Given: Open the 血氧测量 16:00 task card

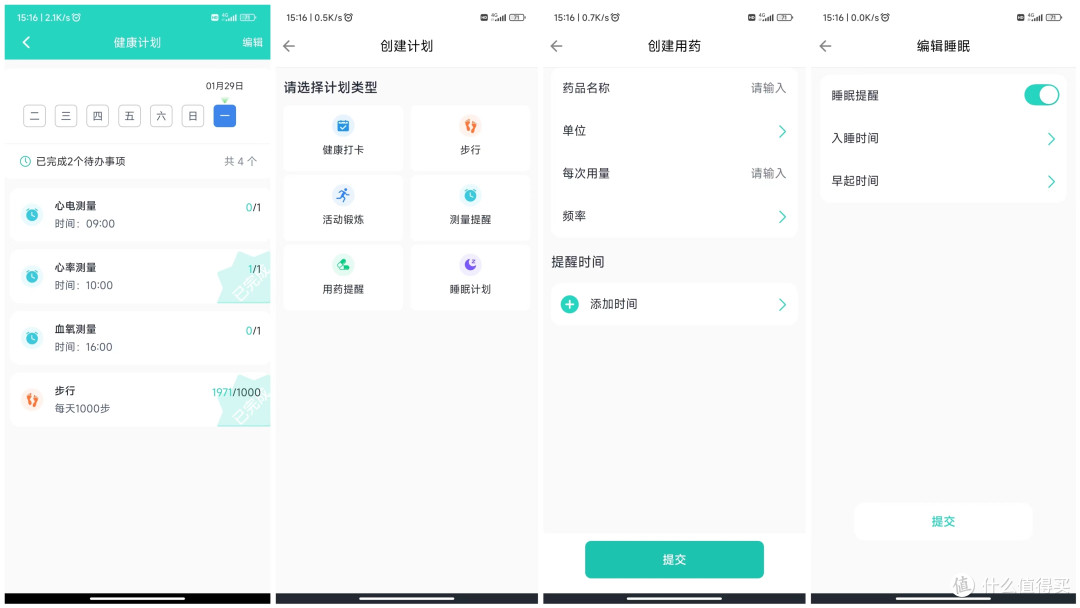Looking at the screenshot, I should click(140, 338).
